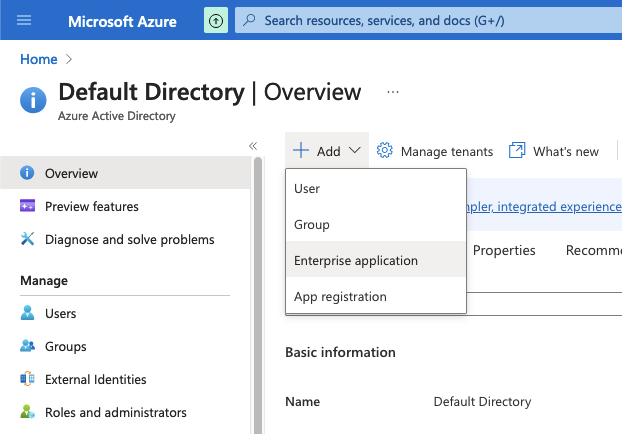Click the Home breadcrumb link
Image resolution: width=622 pixels, height=434 pixels.
[x=39, y=59]
